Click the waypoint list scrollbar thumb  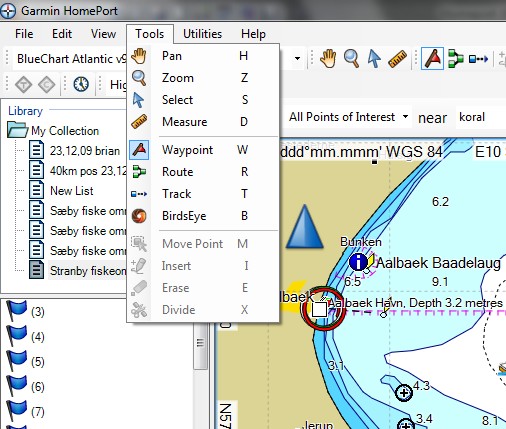[x=200, y=343]
